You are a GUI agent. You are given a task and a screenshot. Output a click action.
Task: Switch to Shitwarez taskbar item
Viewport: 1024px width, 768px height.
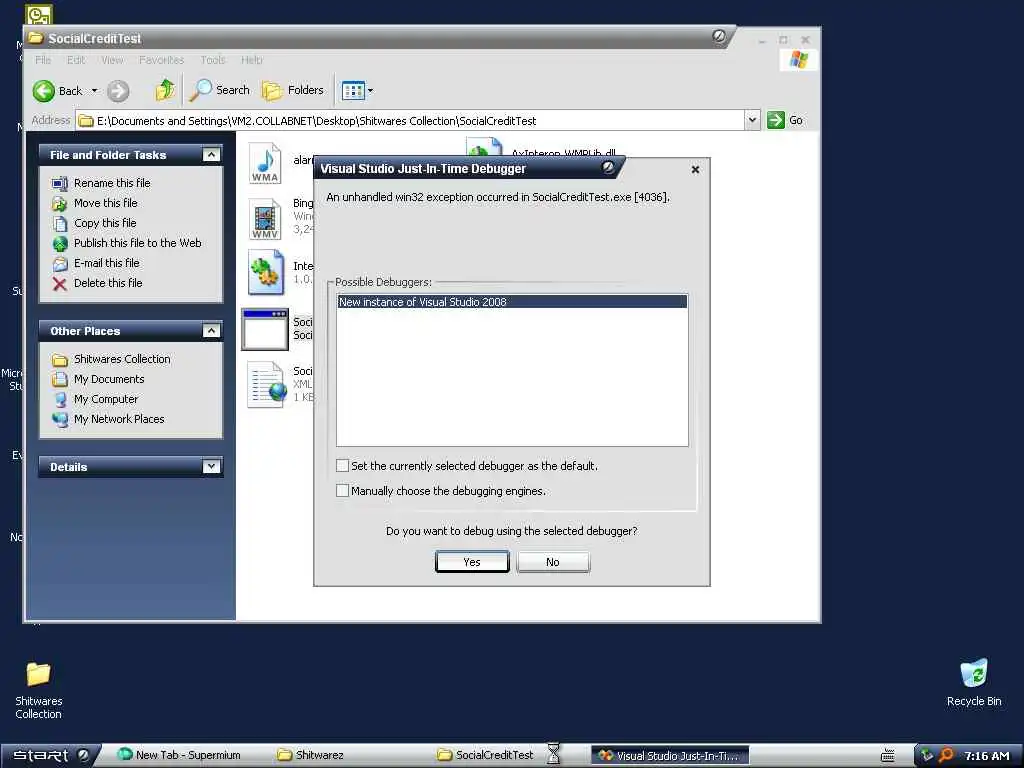click(310, 756)
